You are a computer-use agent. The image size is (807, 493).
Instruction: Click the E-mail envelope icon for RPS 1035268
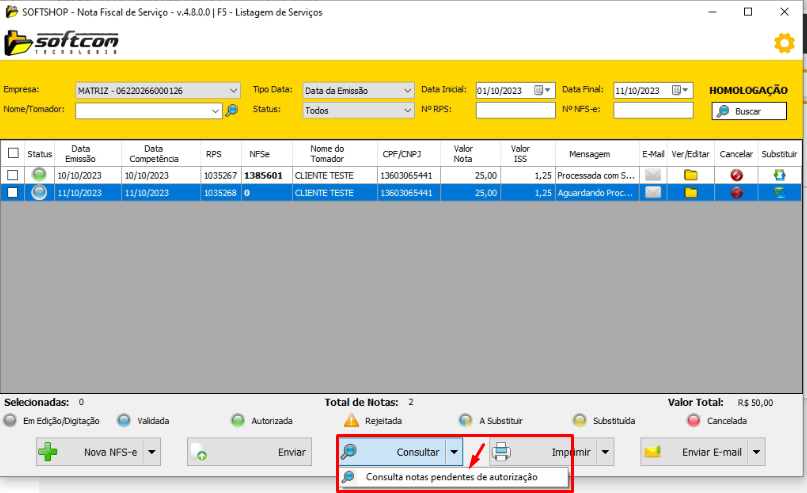[653, 192]
